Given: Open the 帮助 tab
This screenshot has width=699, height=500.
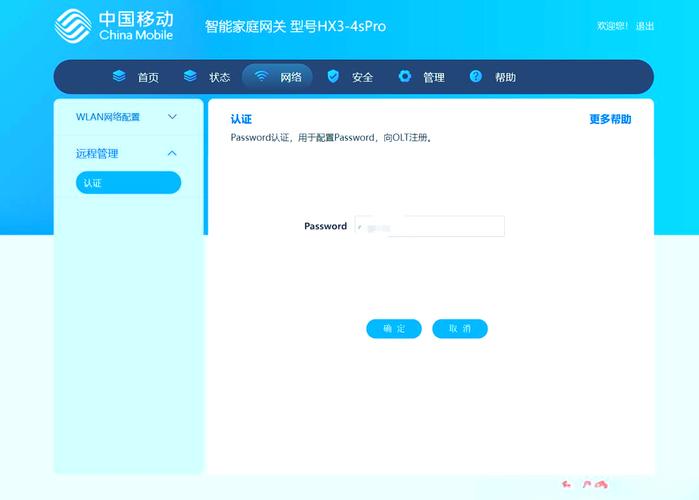Looking at the screenshot, I should tap(493, 77).
